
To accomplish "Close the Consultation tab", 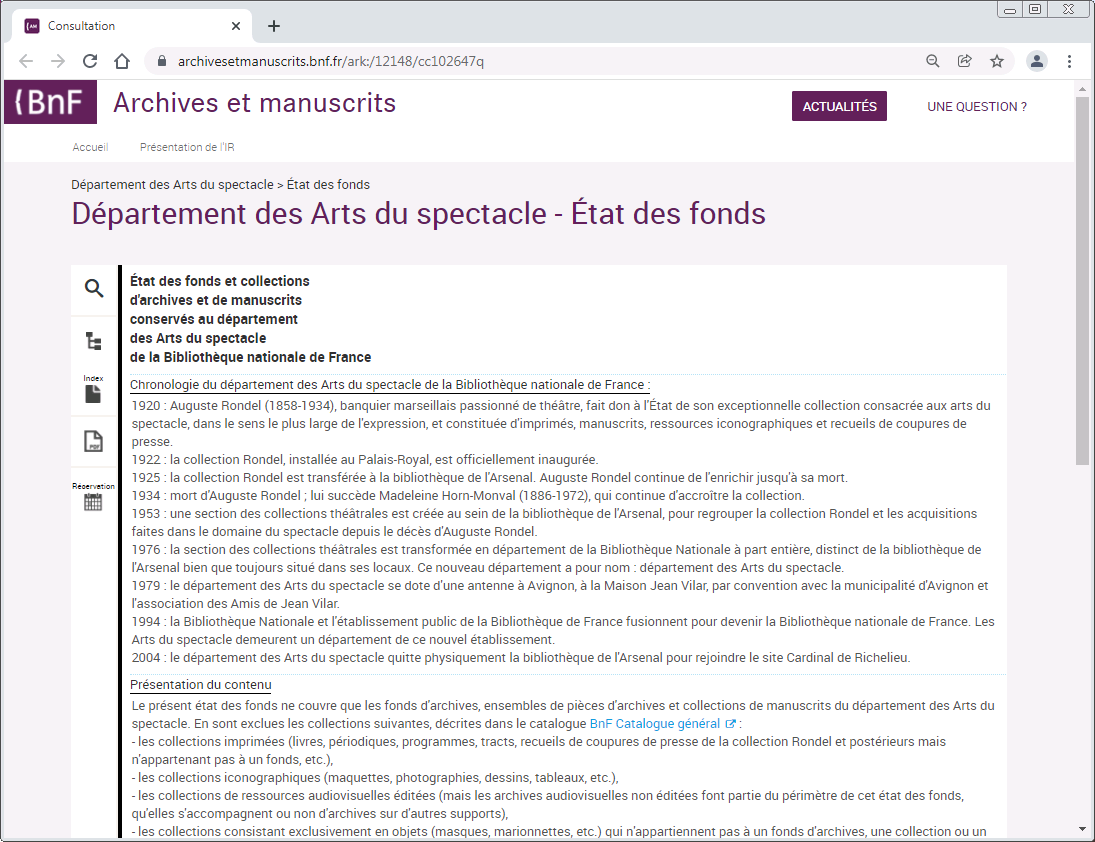I will click(236, 26).
